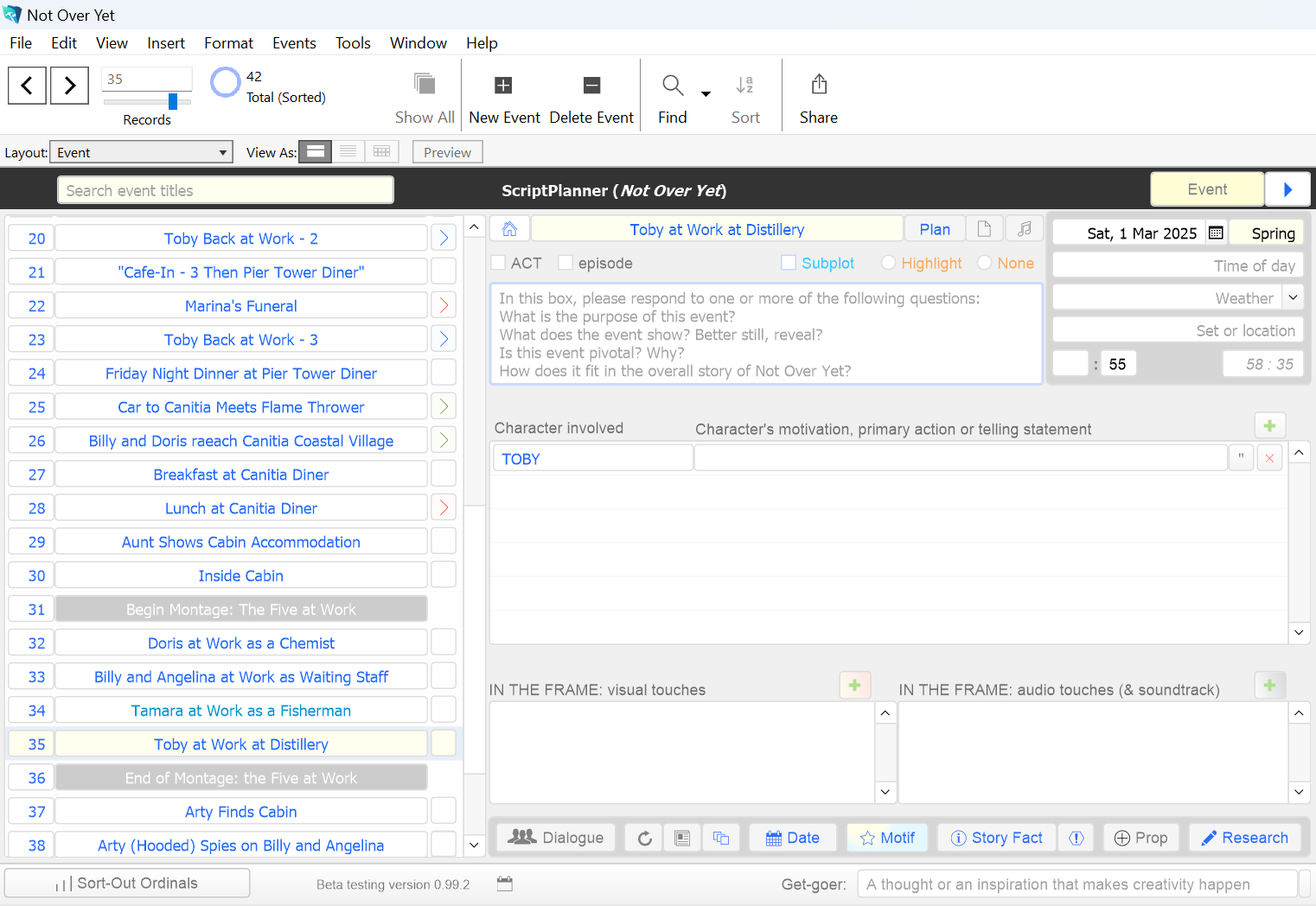Open the Events menu
This screenshot has width=1316, height=906.
pyautogui.click(x=294, y=42)
